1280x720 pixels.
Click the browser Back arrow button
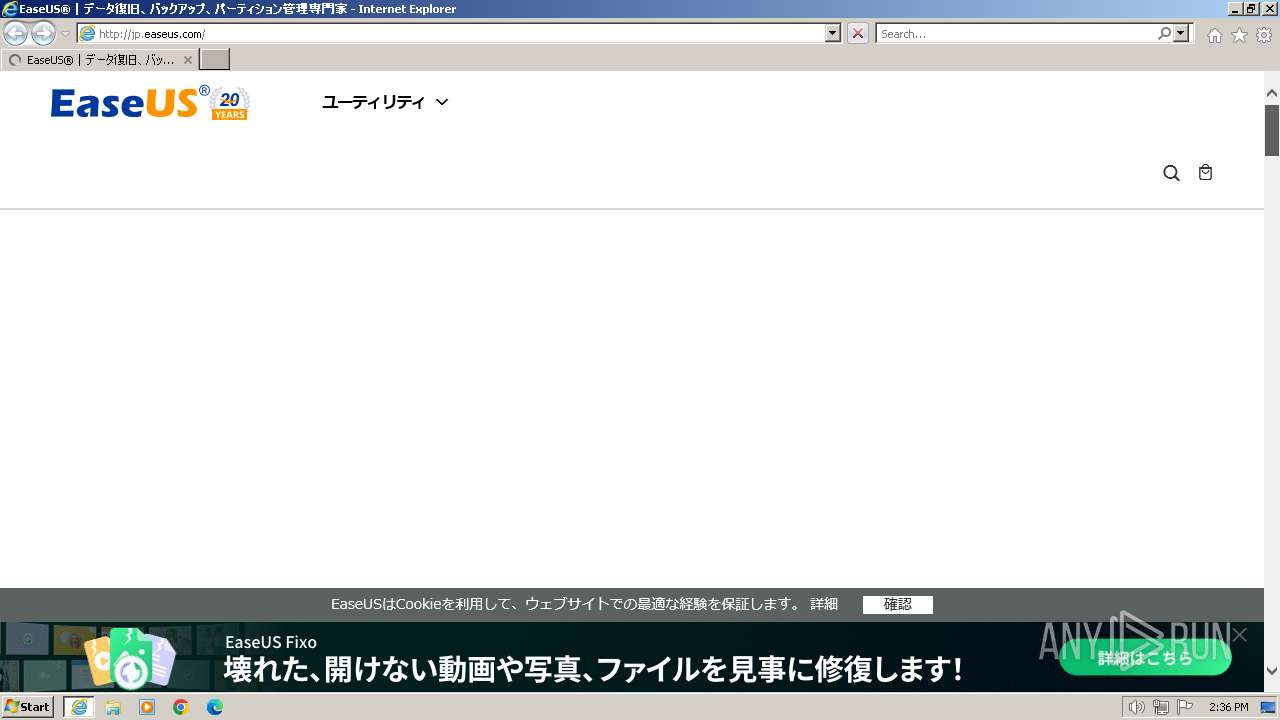coord(15,34)
